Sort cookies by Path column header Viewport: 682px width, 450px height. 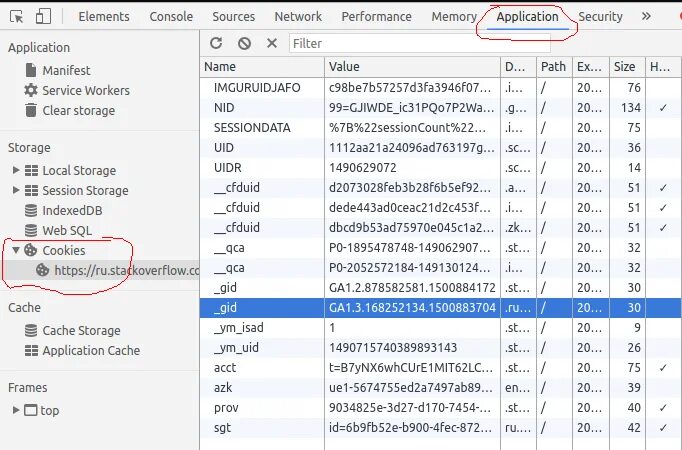(554, 67)
